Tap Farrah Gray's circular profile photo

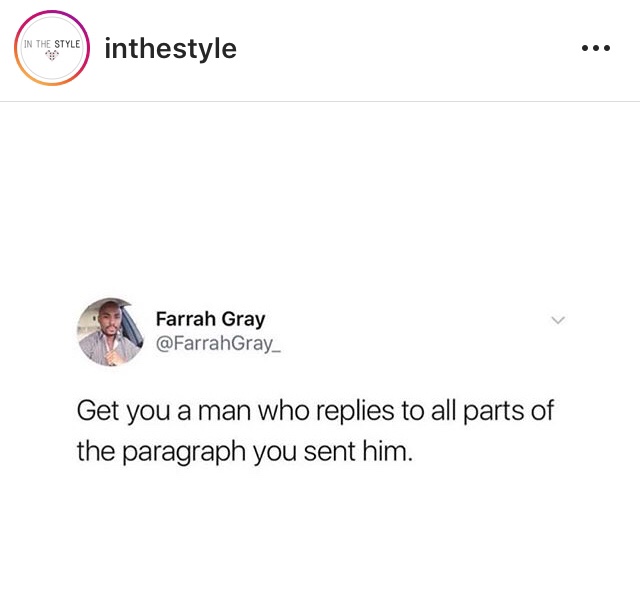pos(110,332)
